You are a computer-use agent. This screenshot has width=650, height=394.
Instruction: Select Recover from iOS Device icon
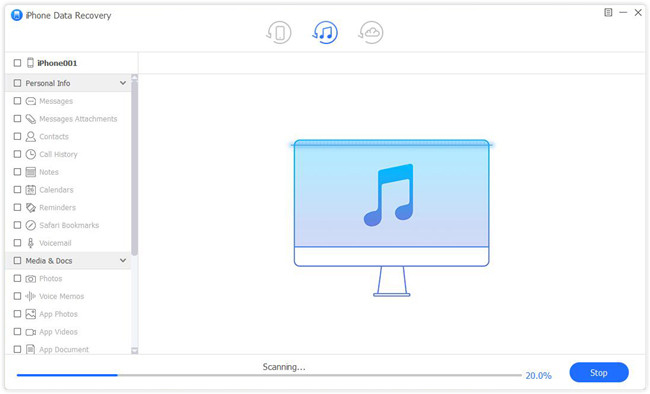tap(279, 33)
